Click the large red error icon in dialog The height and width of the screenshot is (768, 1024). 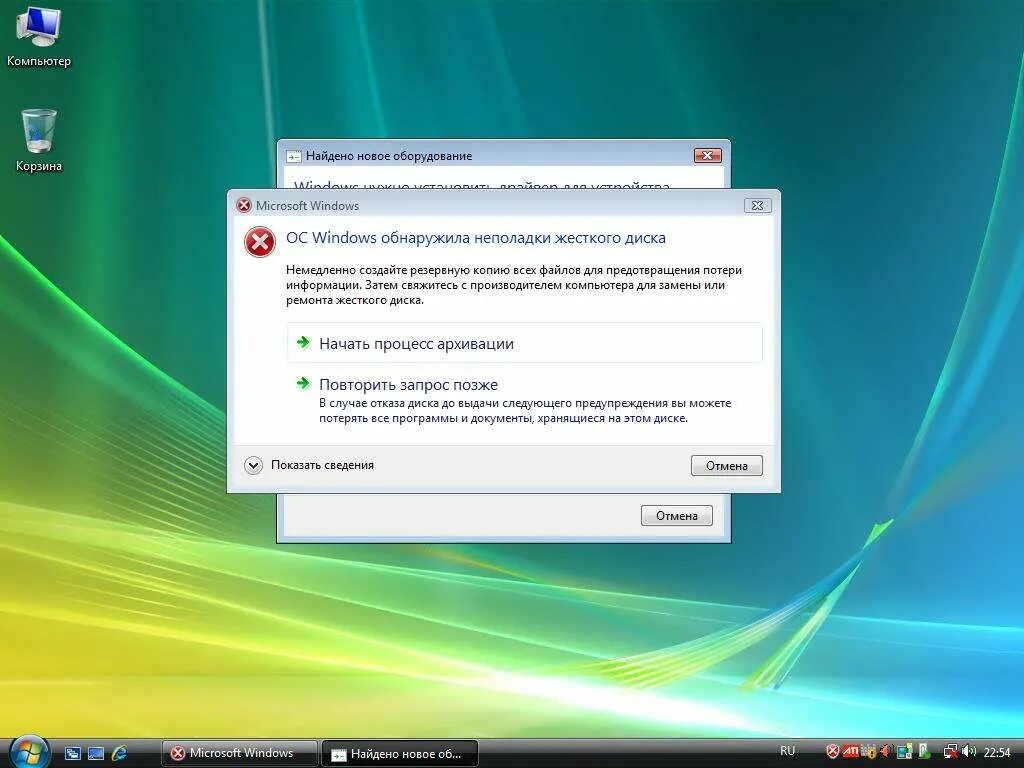[259, 242]
